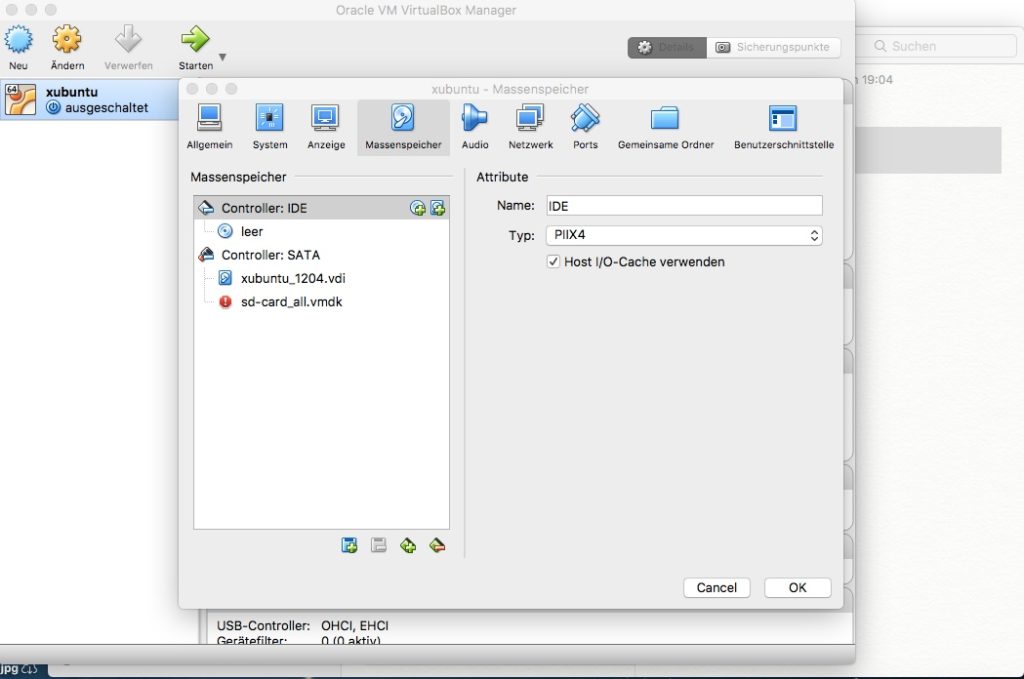Screen dimensions: 1024x679
Task: Open the System settings tab
Action: pos(270,127)
